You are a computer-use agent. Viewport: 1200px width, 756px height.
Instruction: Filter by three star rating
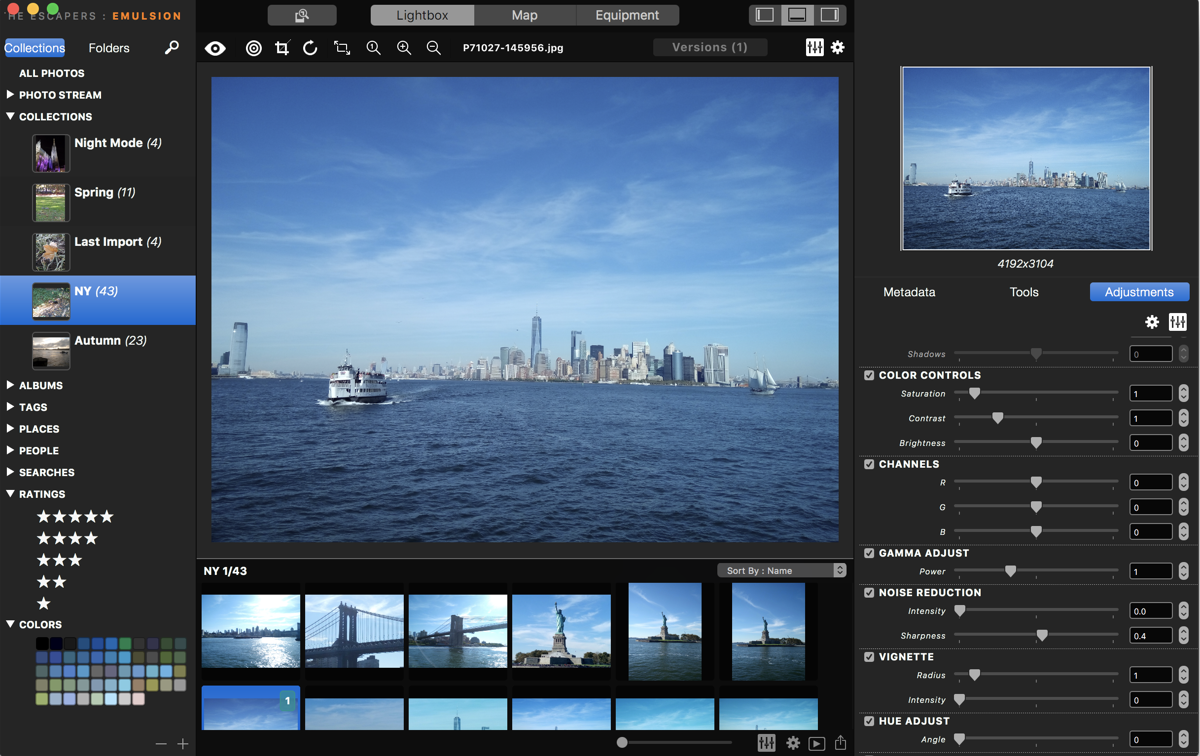tap(59, 560)
